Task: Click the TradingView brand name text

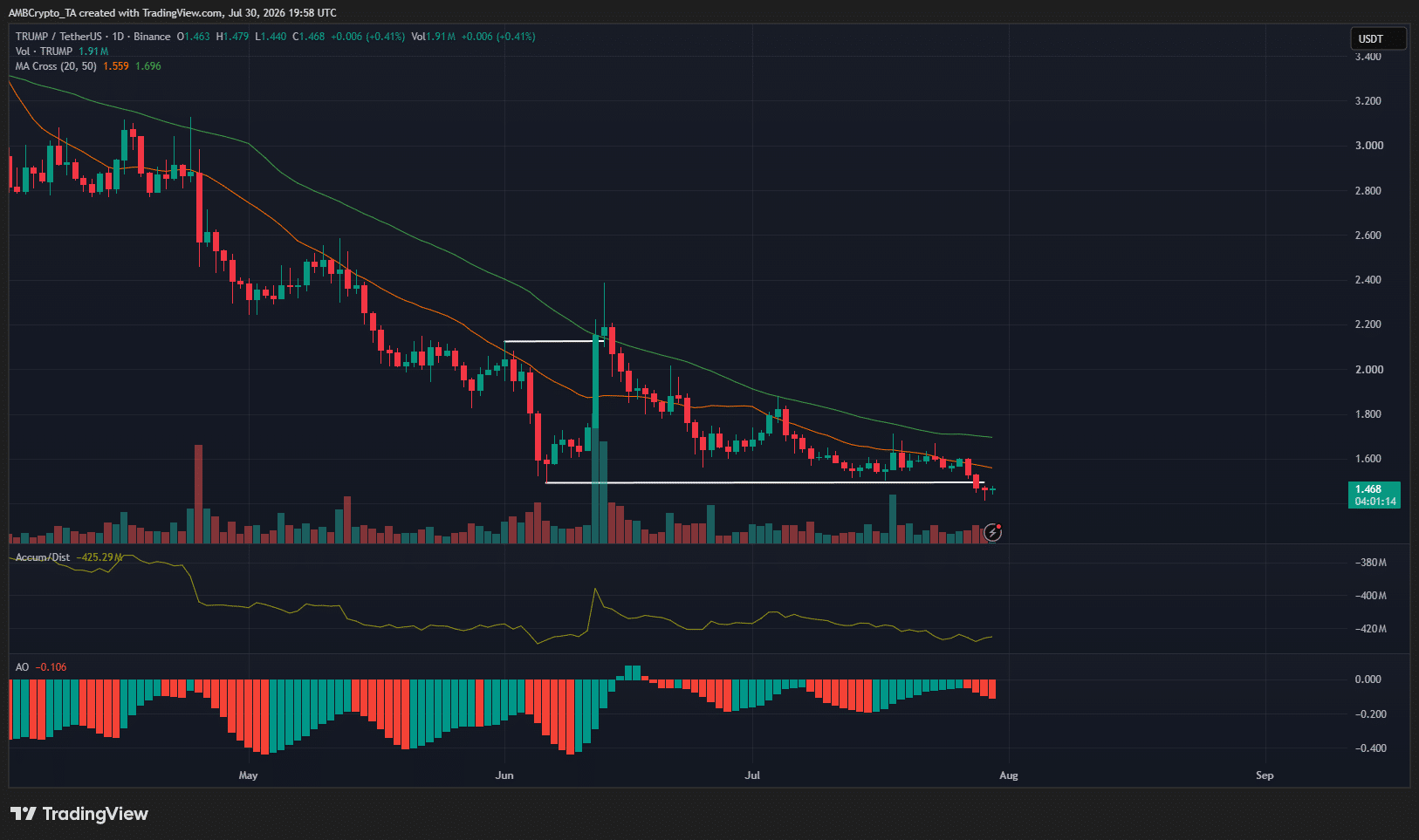Action: (95, 814)
